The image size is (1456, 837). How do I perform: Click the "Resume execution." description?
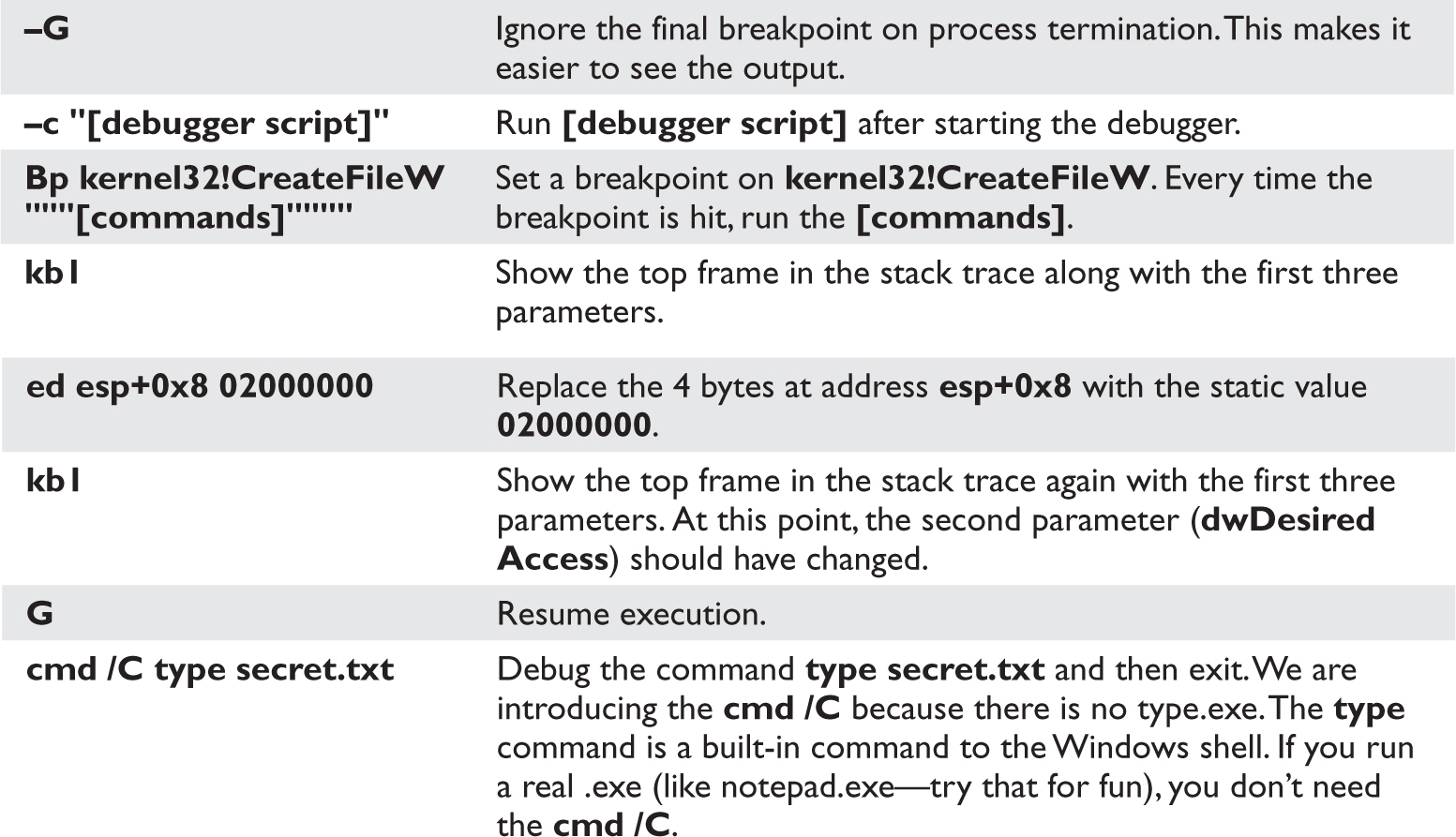[x=631, y=614]
